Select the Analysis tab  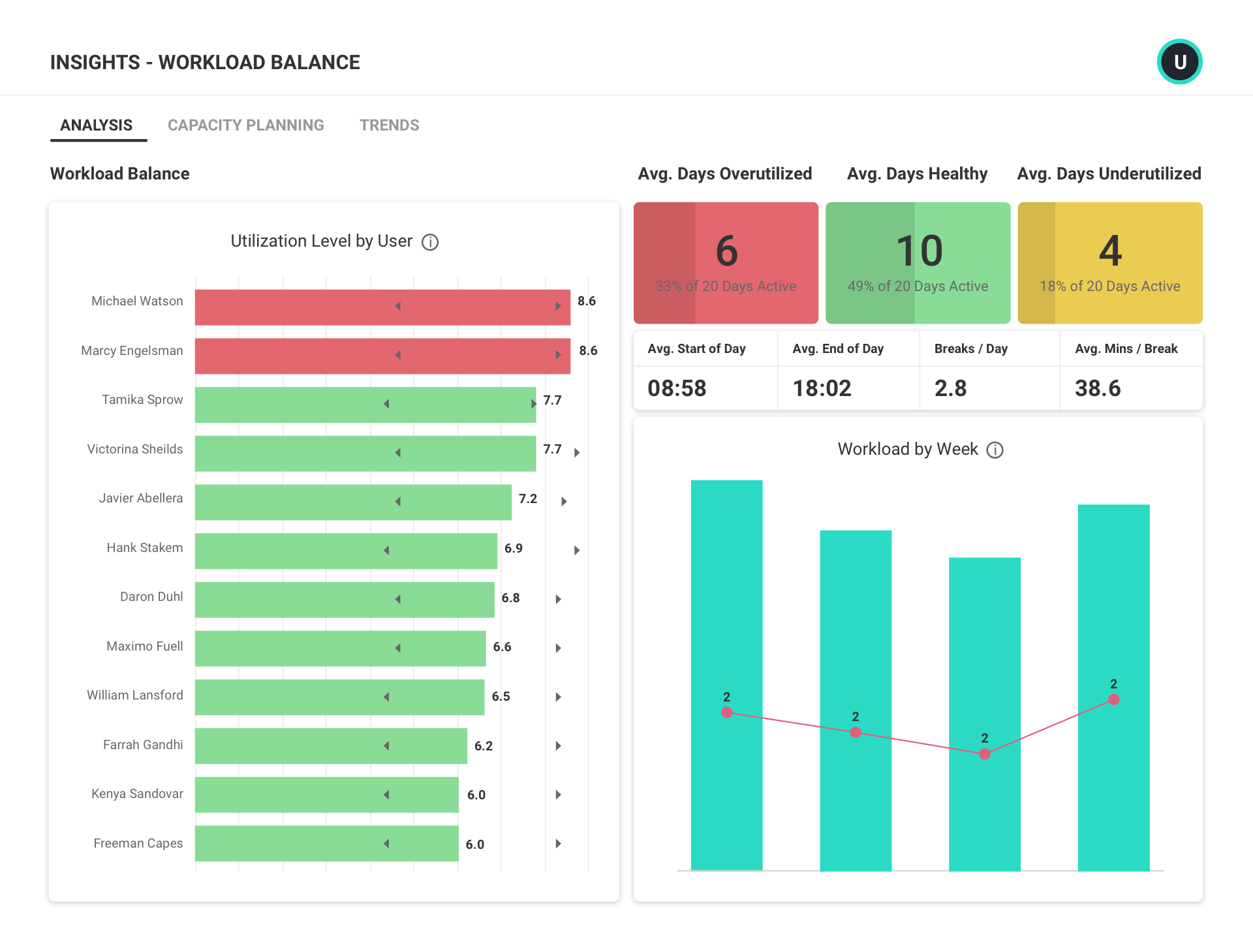pyautogui.click(x=97, y=125)
